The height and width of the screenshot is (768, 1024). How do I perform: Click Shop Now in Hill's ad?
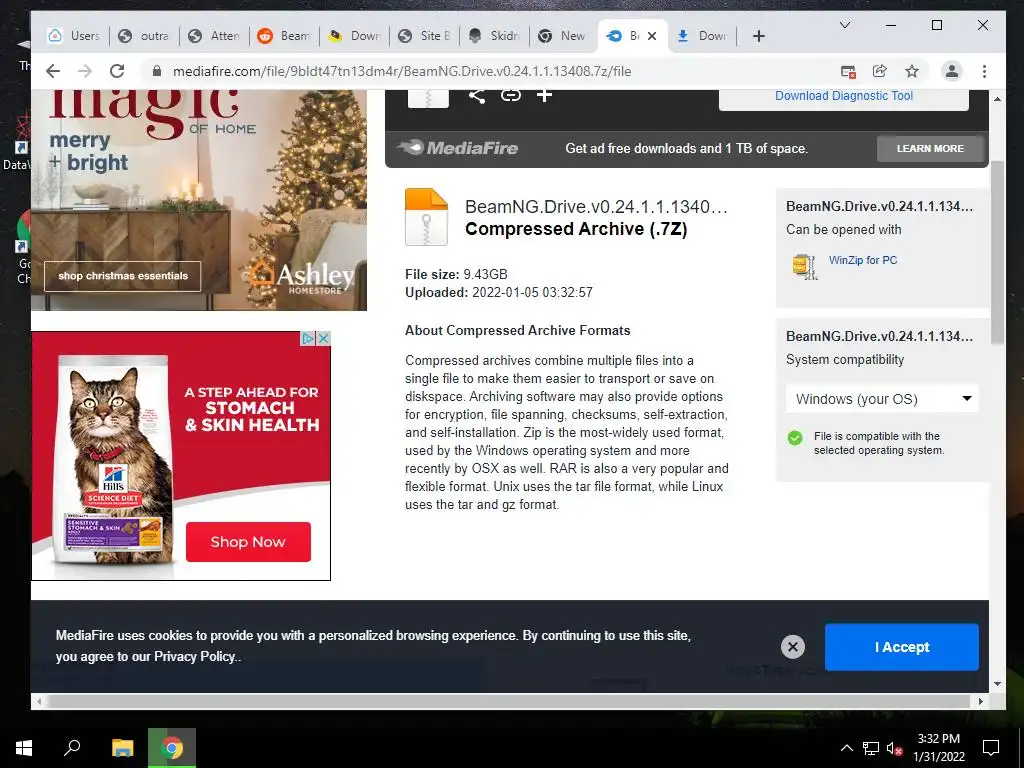click(x=248, y=541)
